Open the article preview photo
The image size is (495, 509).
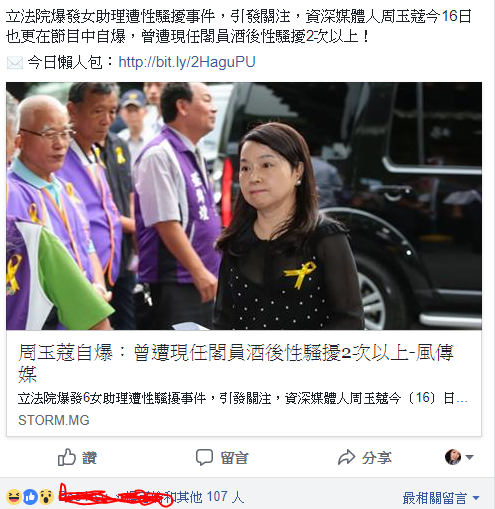(244, 206)
